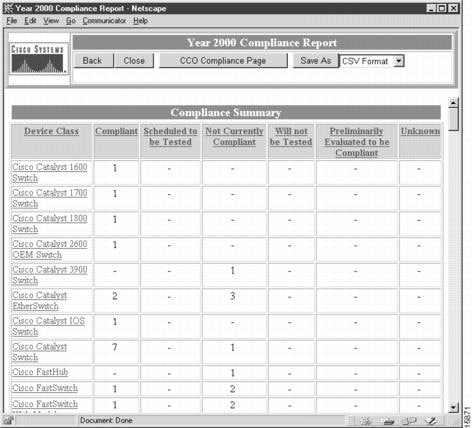This screenshot has width=472, height=428.
Task: Click the security lock icon in status bar
Action: click(x=9, y=420)
